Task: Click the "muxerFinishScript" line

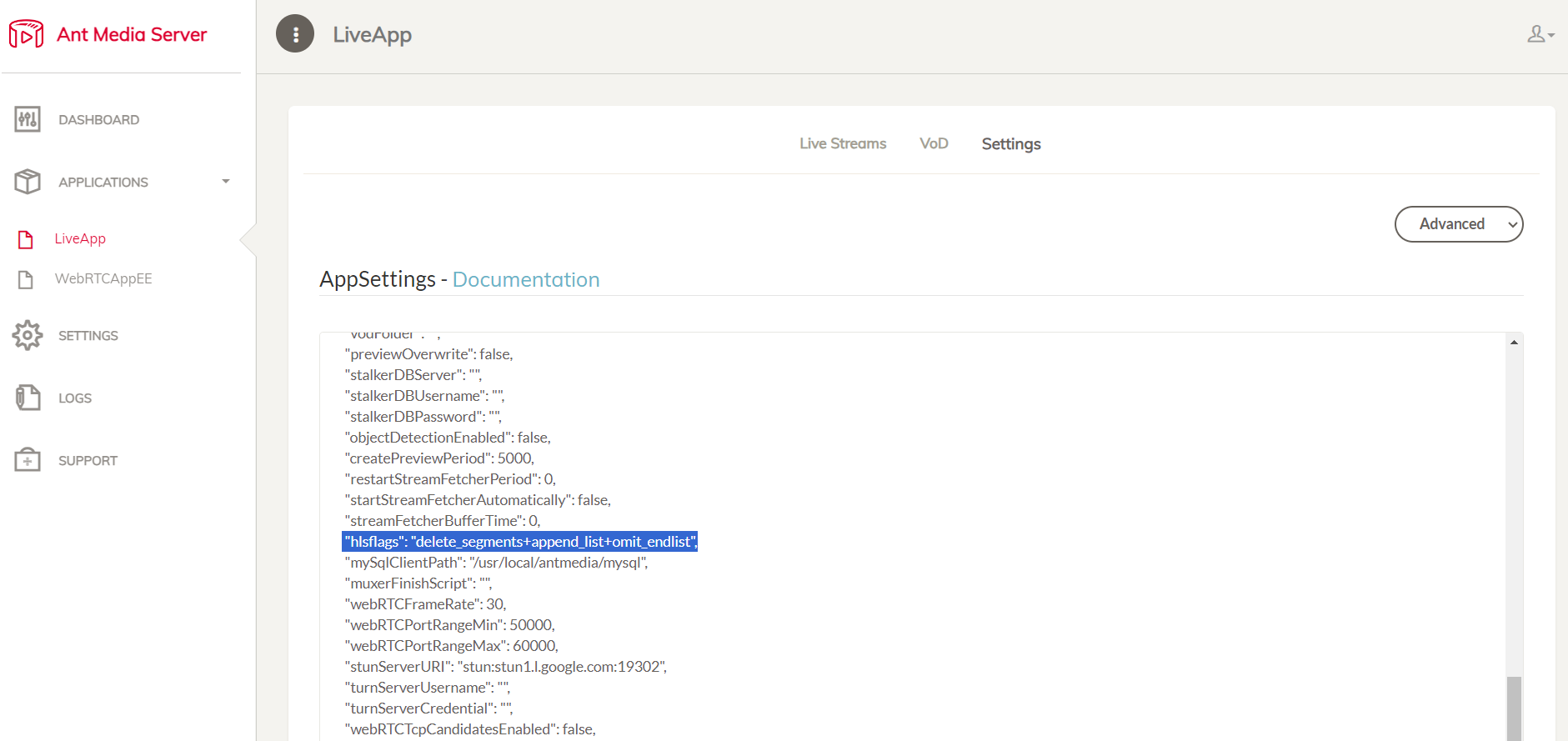Action: [418, 583]
